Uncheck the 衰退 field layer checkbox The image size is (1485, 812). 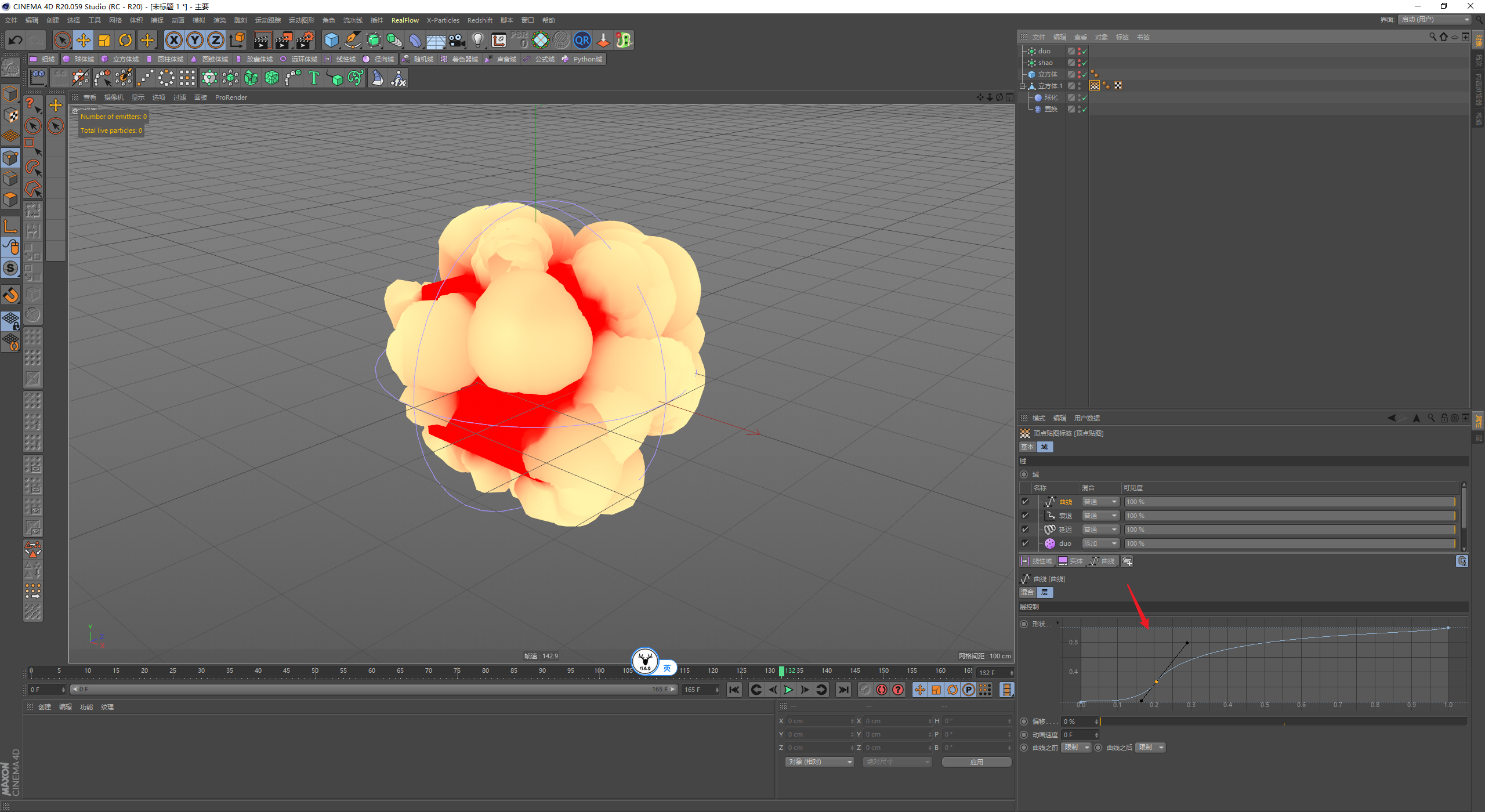coord(1025,516)
